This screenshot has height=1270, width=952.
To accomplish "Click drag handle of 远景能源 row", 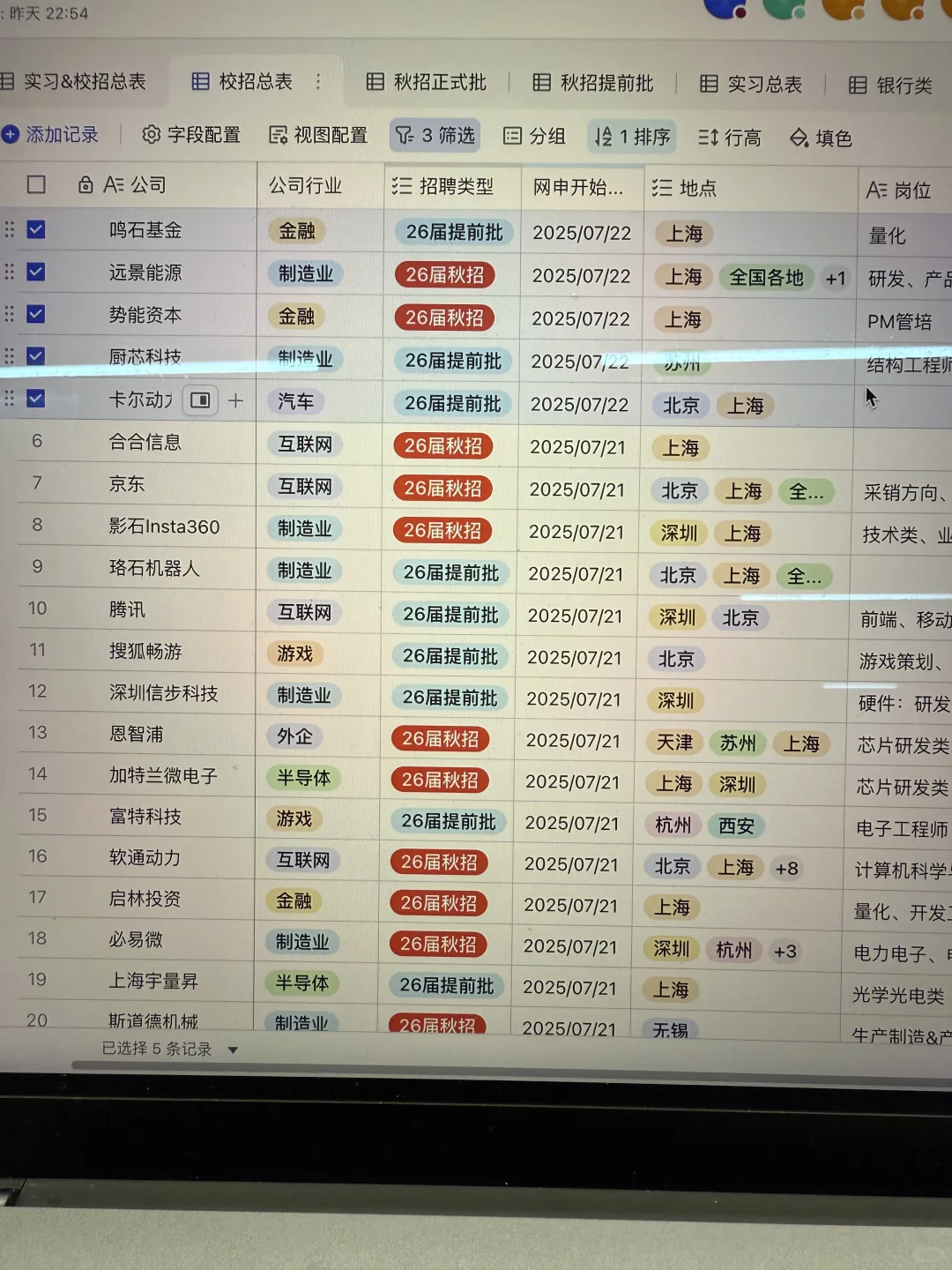I will [x=10, y=272].
